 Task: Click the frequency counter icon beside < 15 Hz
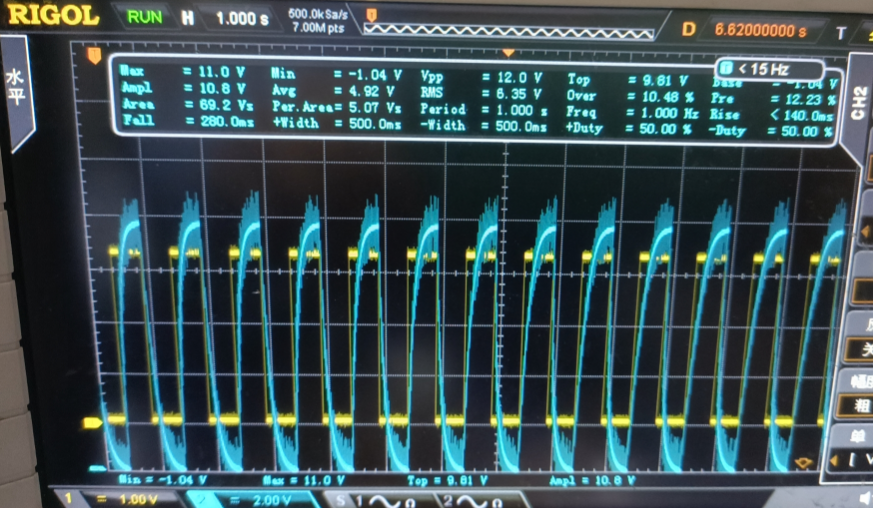click(725, 69)
